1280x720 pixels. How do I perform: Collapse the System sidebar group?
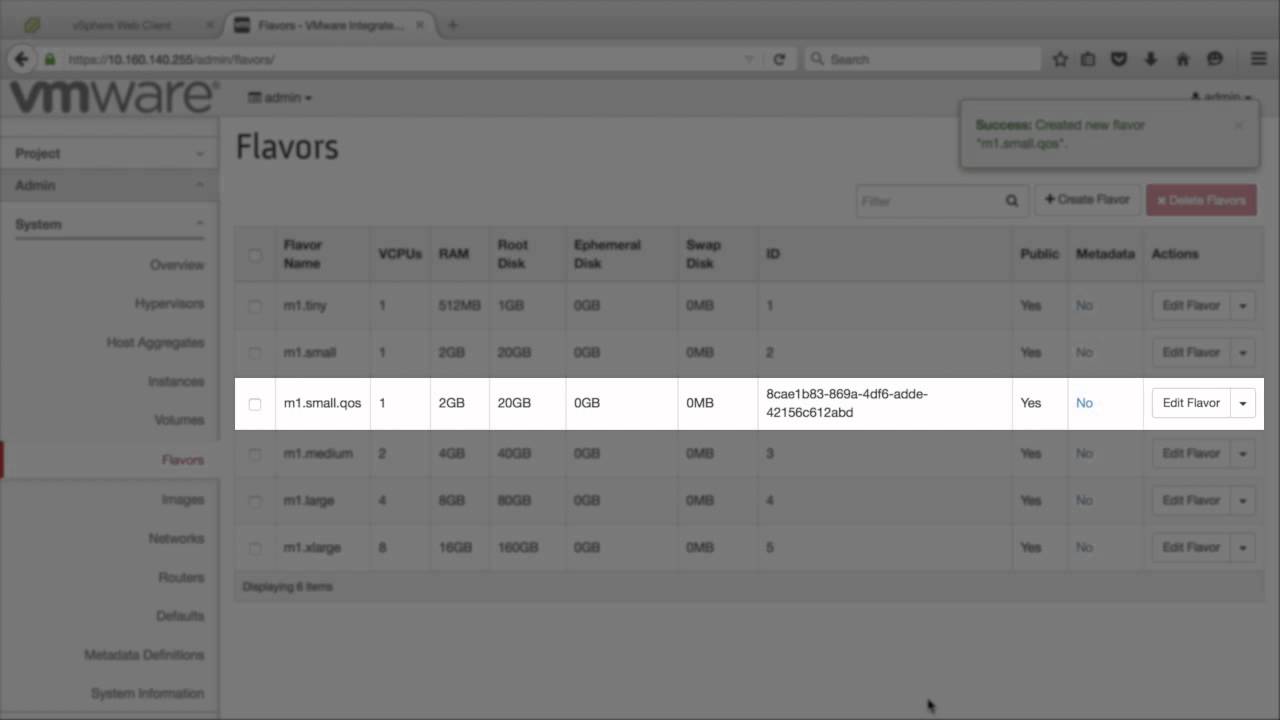tap(109, 224)
